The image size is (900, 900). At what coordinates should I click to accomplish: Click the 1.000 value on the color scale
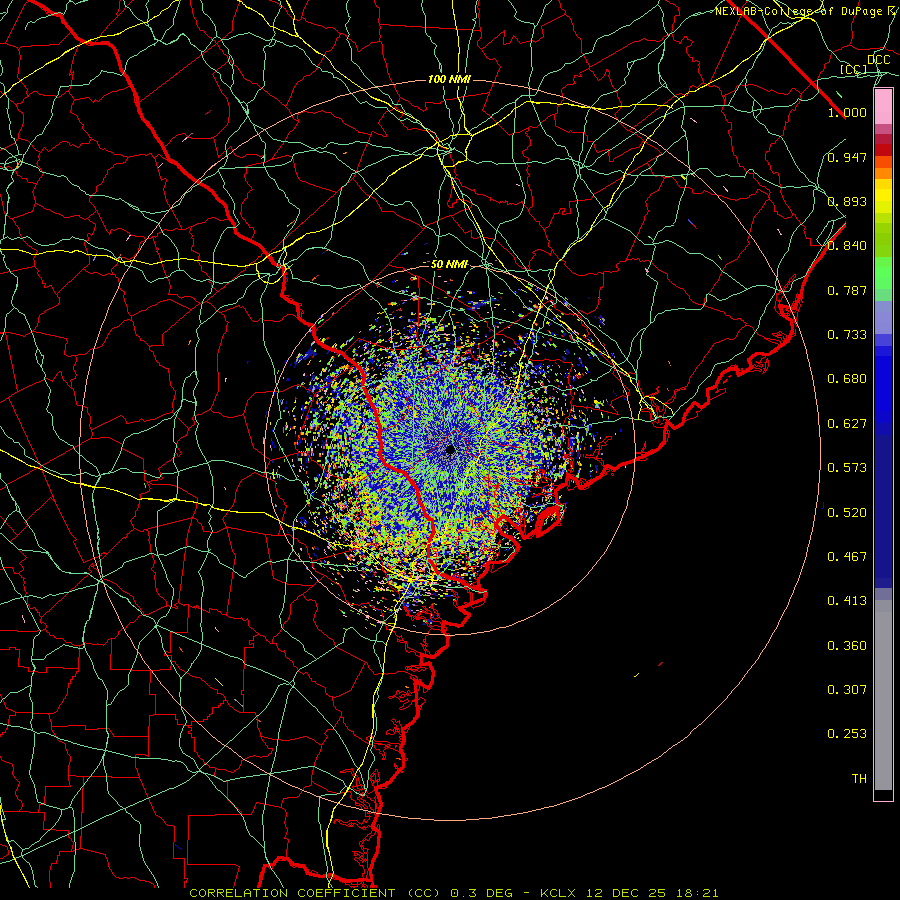click(x=847, y=112)
